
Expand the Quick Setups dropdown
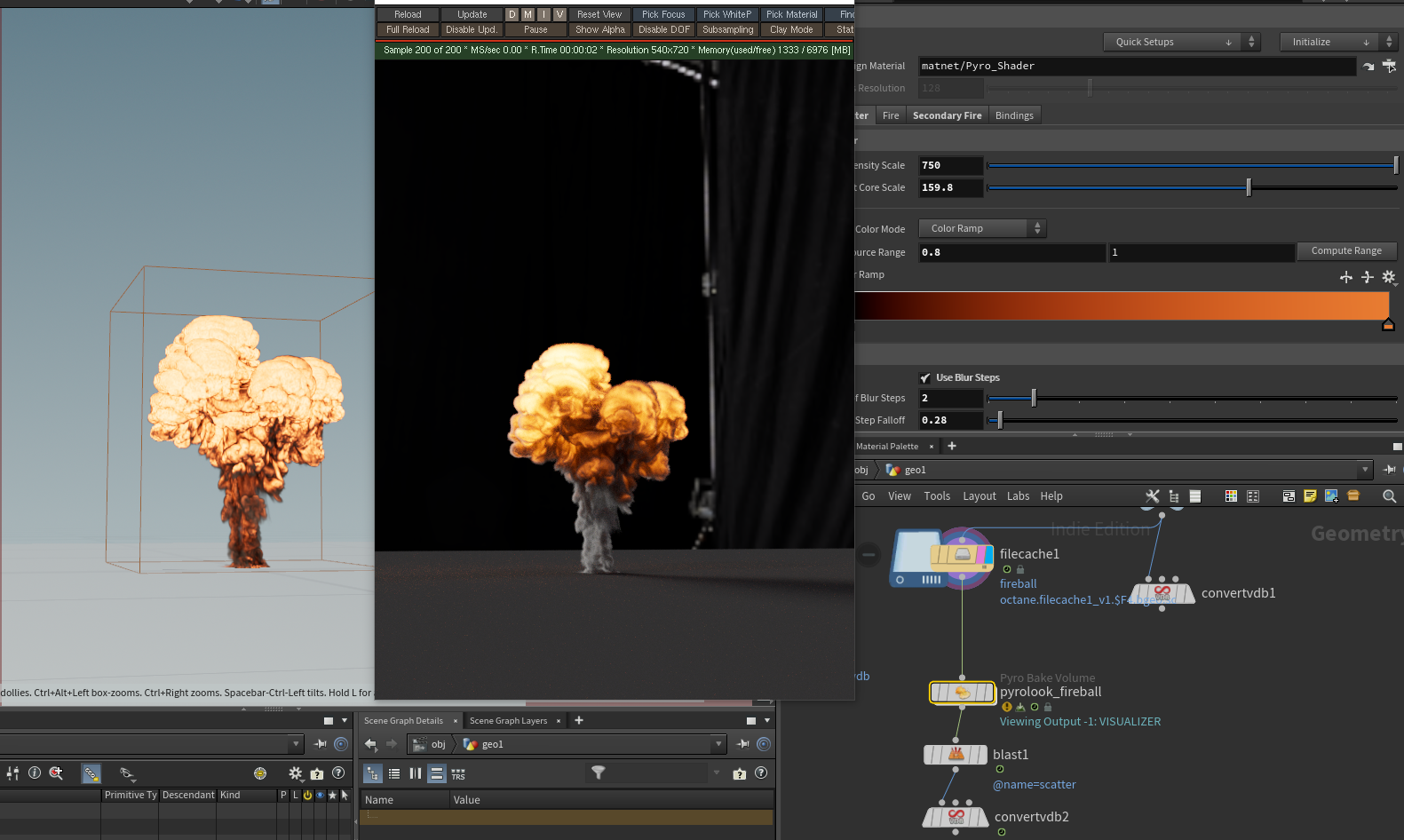[x=1172, y=42]
